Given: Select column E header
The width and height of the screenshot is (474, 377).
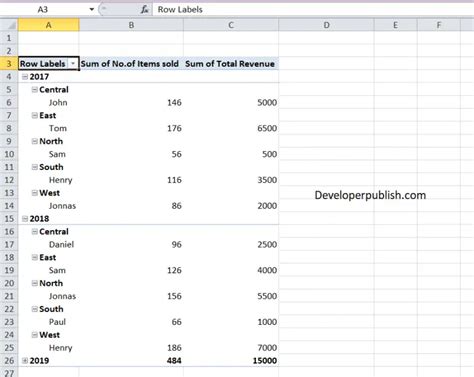Looking at the screenshot, I should pos(395,25).
